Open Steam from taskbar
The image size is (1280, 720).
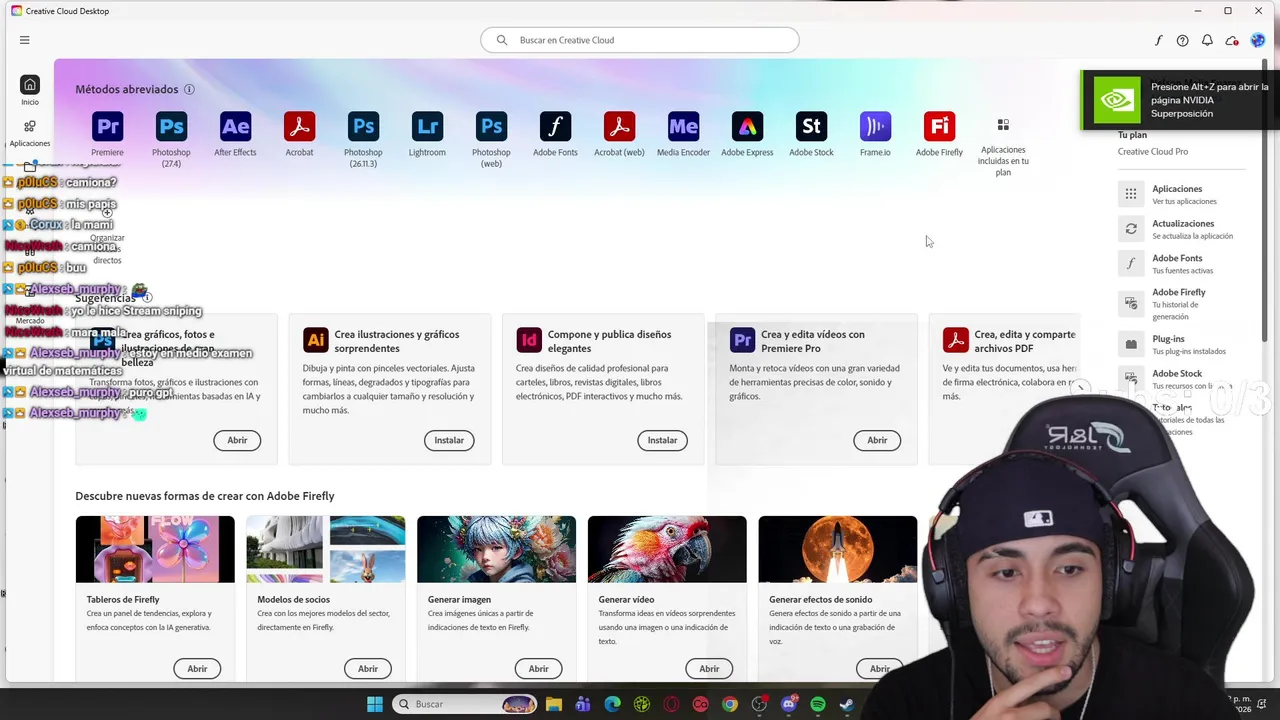[x=847, y=704]
